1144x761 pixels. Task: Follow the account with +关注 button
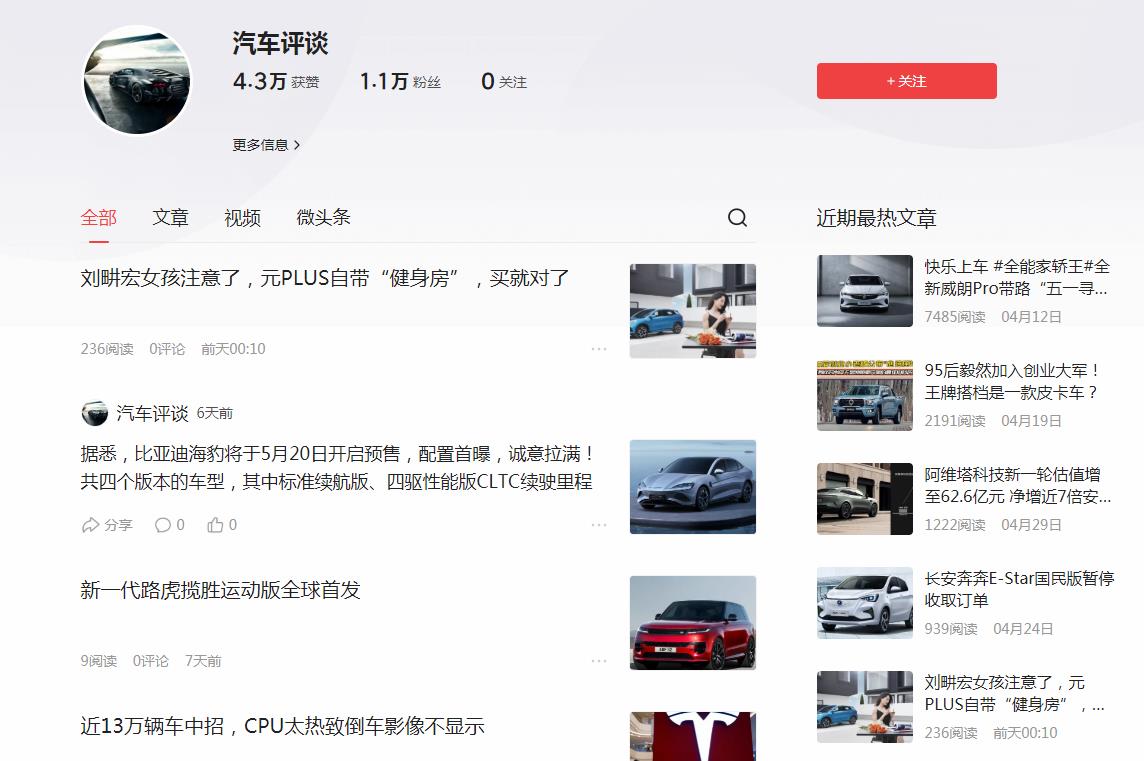[x=906, y=81]
